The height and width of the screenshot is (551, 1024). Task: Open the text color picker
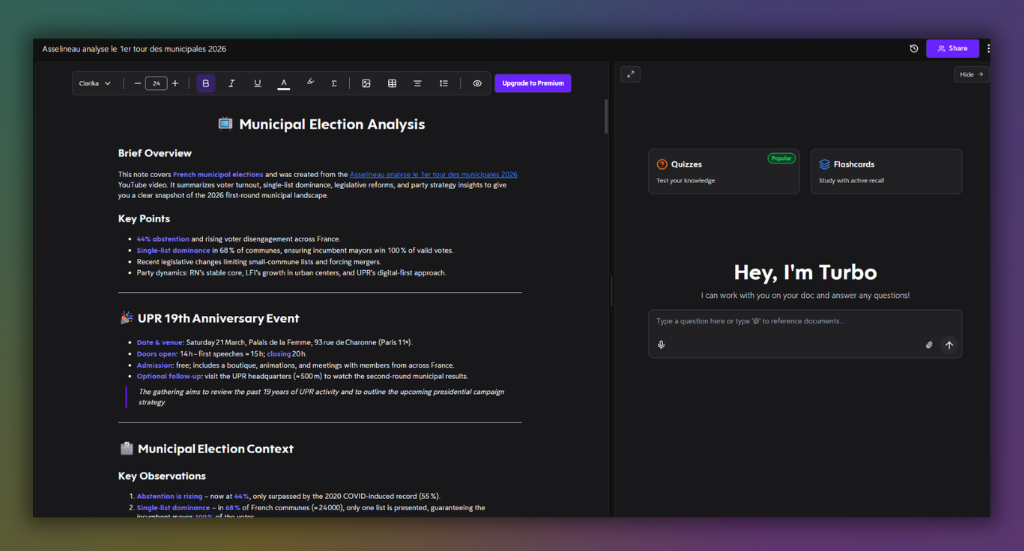point(284,83)
